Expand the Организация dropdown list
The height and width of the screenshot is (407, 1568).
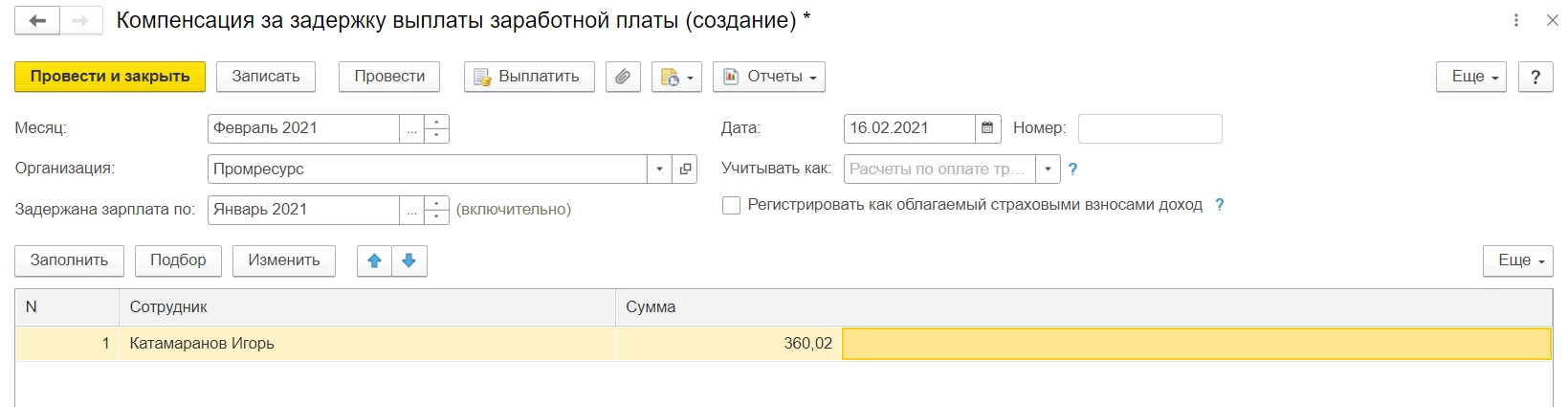659,170
